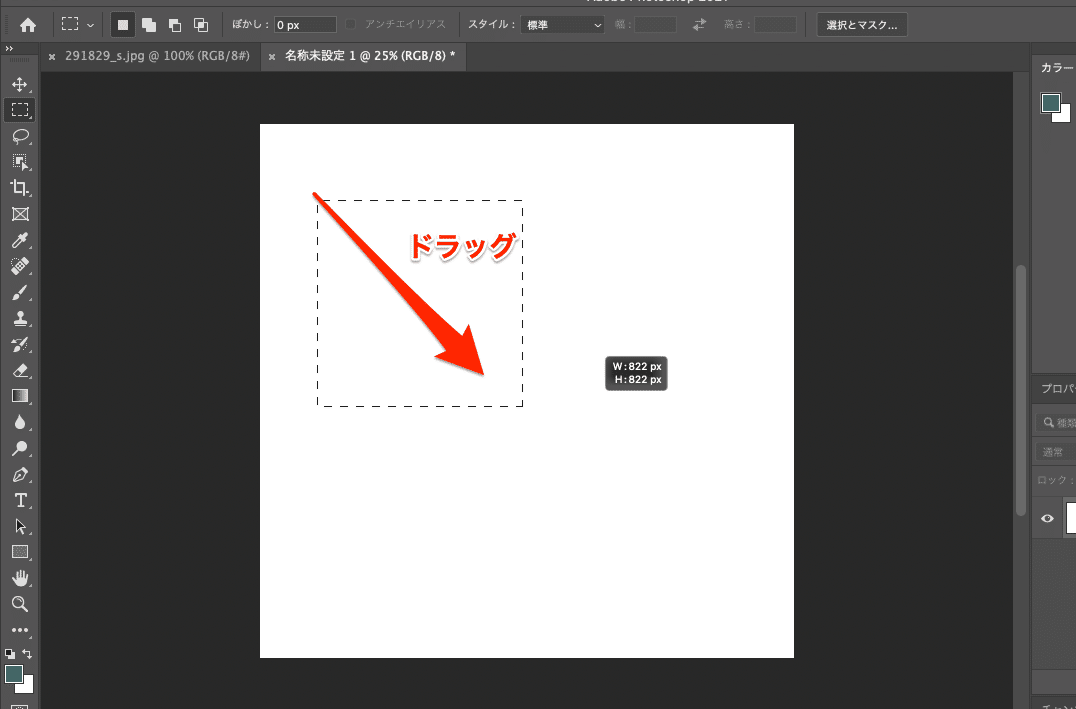
Task: Swap foreground and background colors
Action: 27,654
